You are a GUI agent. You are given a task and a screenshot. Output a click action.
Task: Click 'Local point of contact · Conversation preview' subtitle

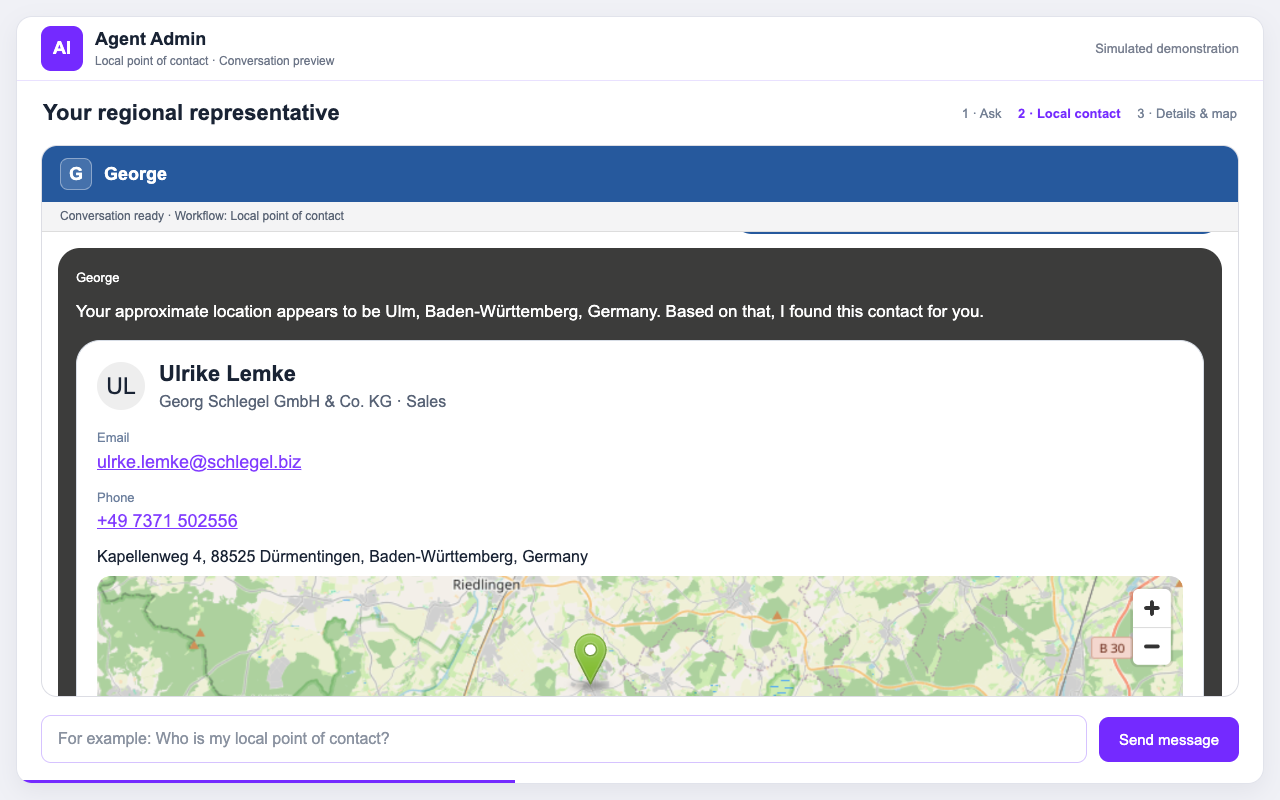[215, 61]
